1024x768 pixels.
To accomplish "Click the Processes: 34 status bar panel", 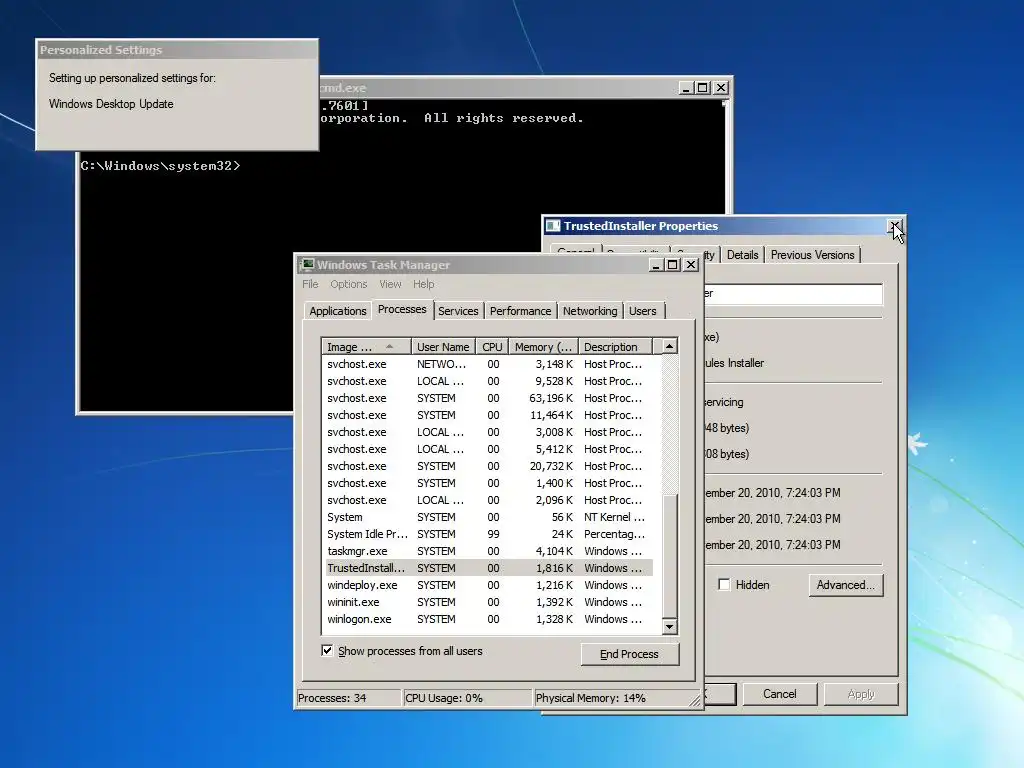I will (x=349, y=697).
